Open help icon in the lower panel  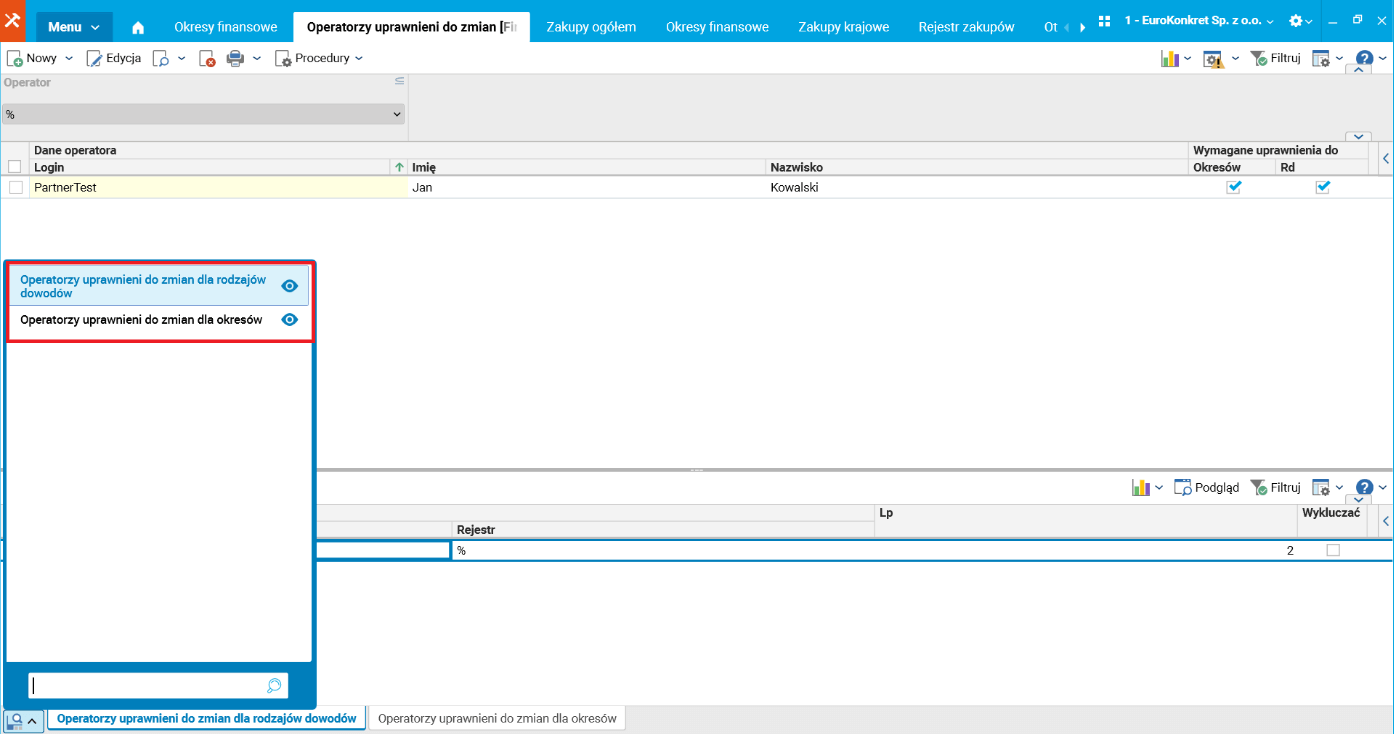pyautogui.click(x=1364, y=488)
